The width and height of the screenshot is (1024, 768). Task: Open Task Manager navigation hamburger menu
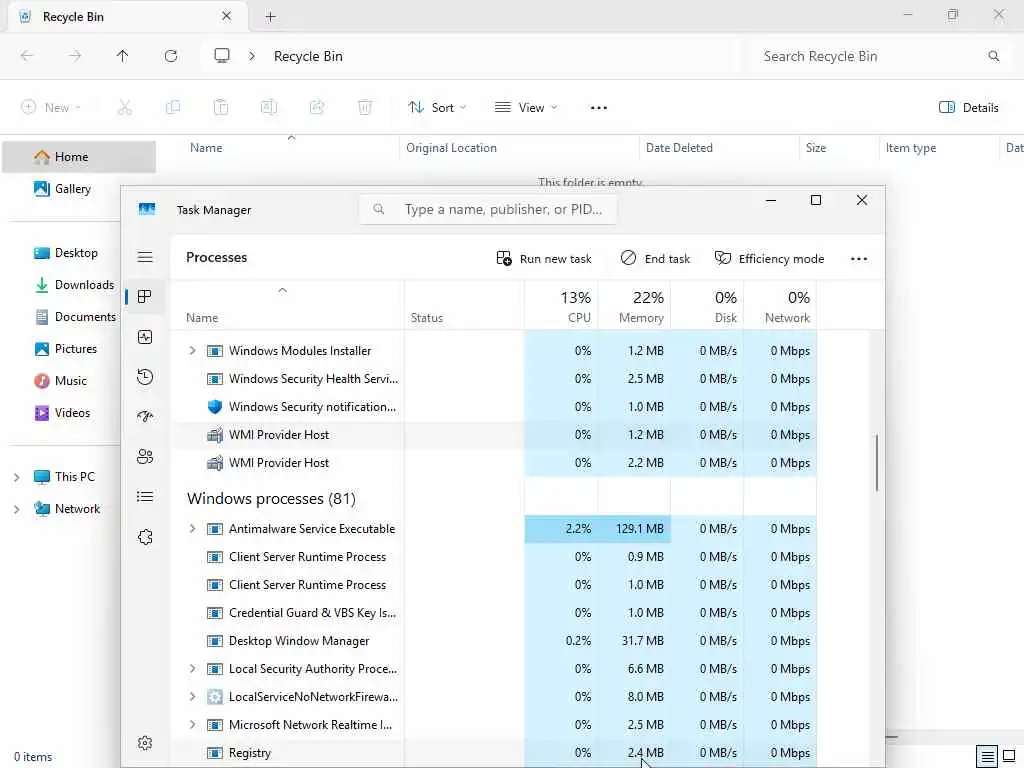[x=145, y=257]
